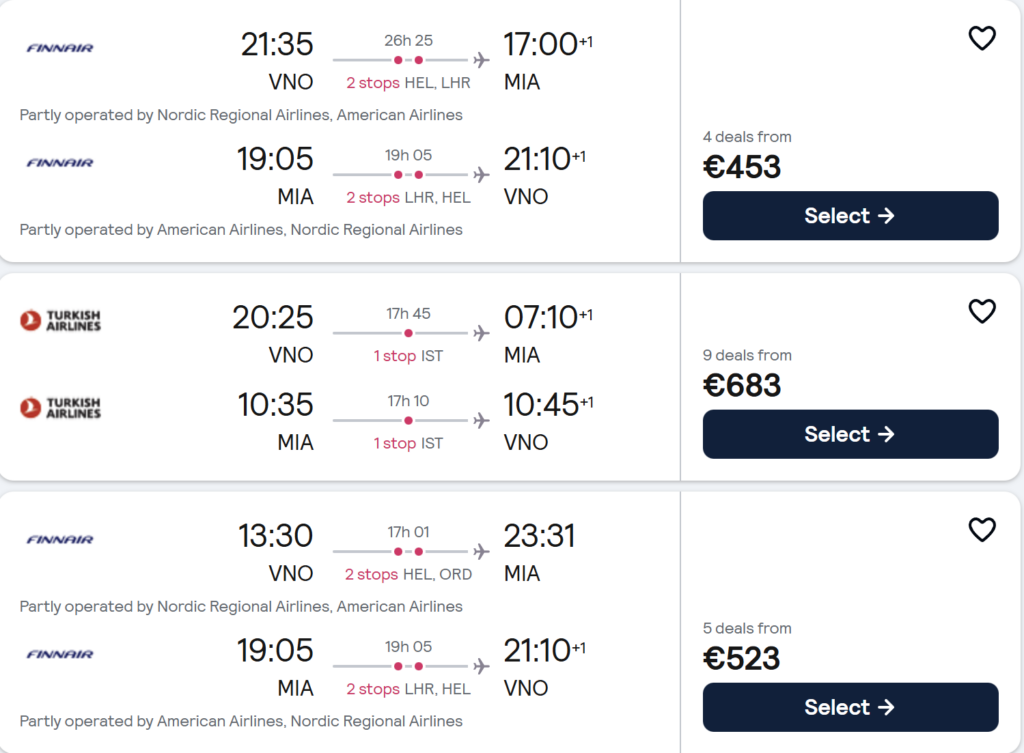
Task: Click the 5 deals from €523 price
Action: (742, 658)
